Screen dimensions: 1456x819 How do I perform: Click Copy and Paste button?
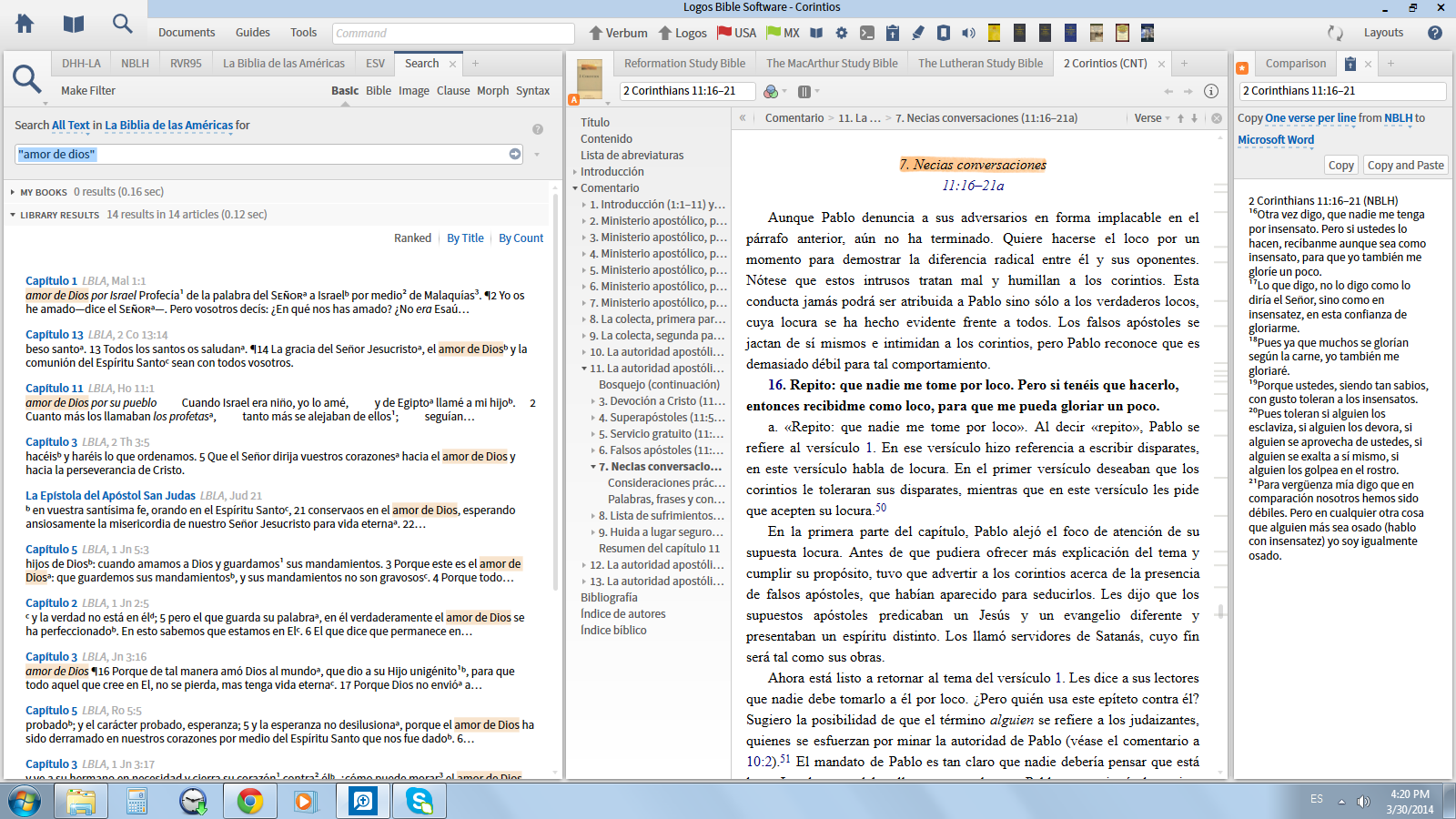coord(1405,166)
